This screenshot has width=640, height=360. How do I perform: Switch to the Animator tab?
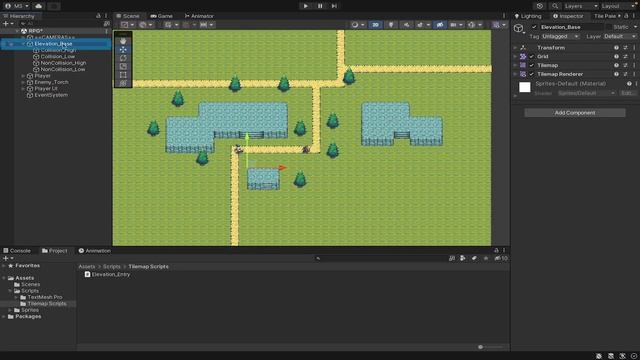199,16
